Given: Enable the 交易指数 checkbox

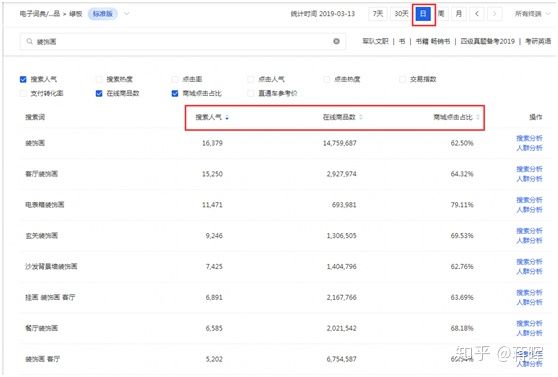Looking at the screenshot, I should [402, 79].
